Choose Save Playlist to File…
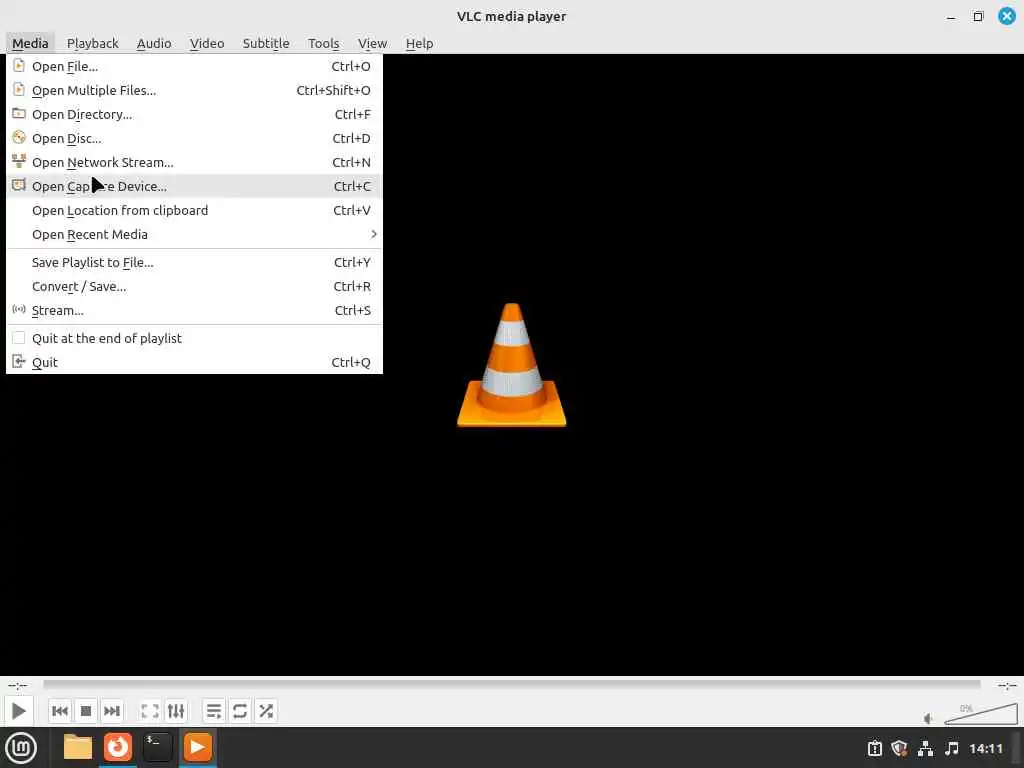 pyautogui.click(x=194, y=263)
